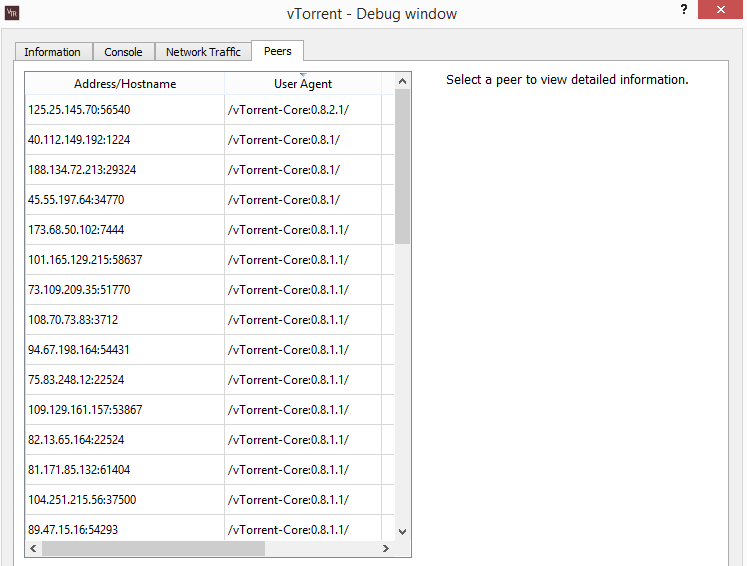Switch to the Network Traffic tab
The image size is (747, 566).
tap(203, 51)
